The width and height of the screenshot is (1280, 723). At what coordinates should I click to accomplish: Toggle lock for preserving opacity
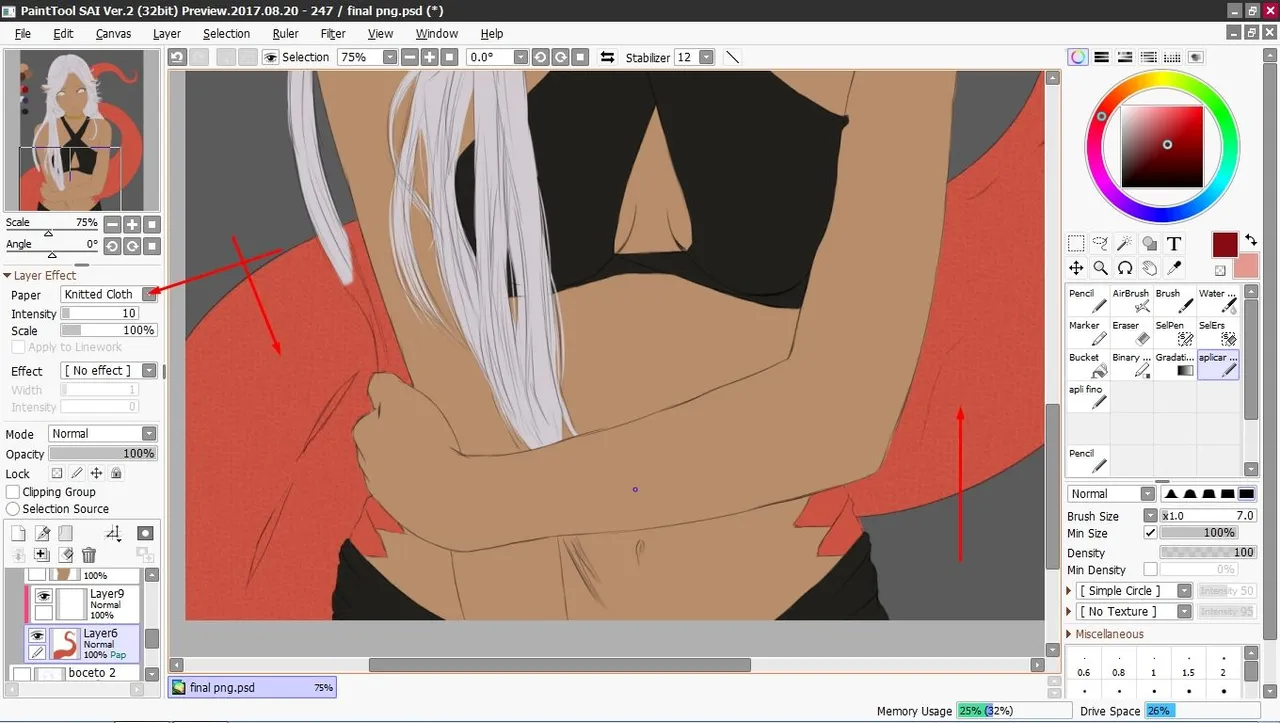pyautogui.click(x=57, y=474)
